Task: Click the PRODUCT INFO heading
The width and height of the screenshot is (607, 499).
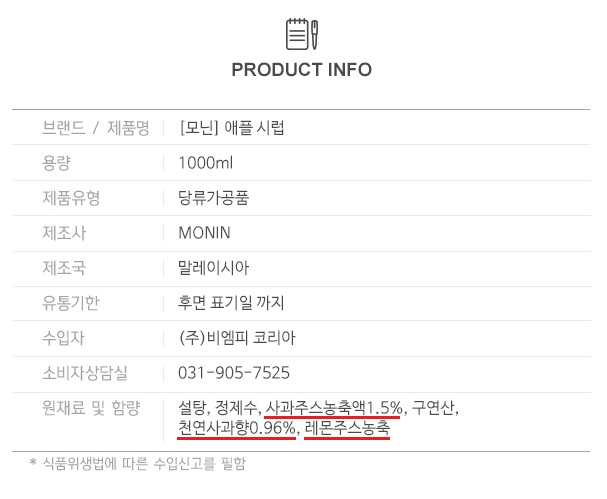Action: tap(301, 70)
